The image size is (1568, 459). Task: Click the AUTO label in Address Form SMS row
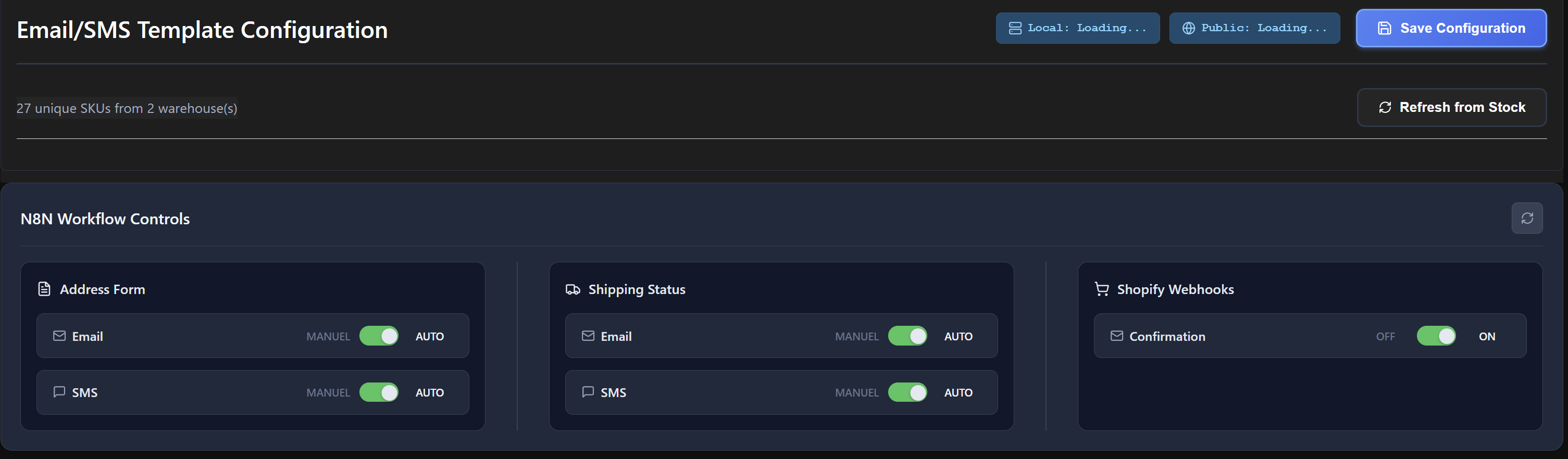[x=430, y=393]
